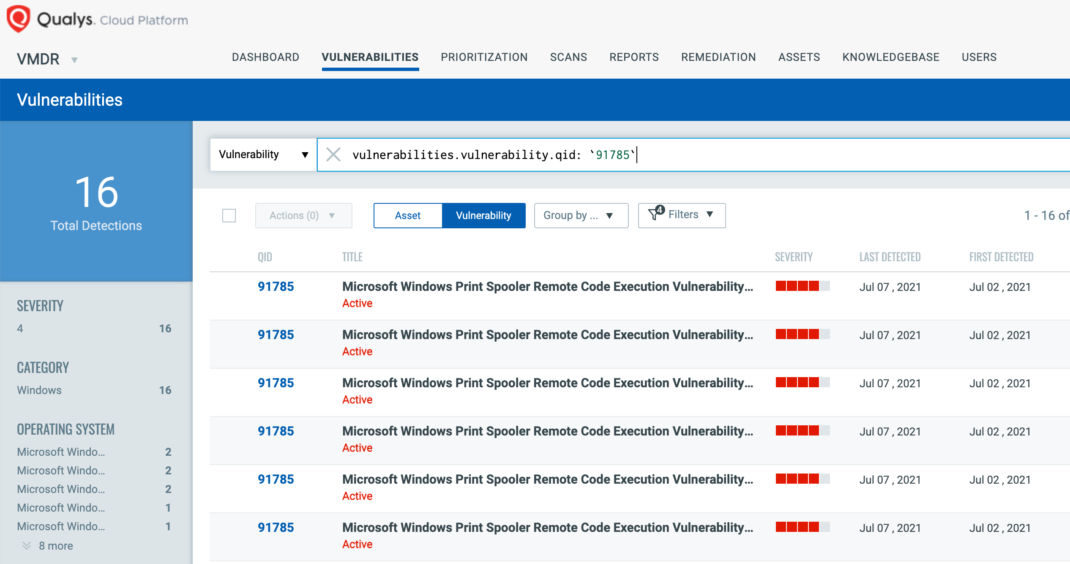
Task: Sort by the SEVERITY column header
Action: click(794, 257)
